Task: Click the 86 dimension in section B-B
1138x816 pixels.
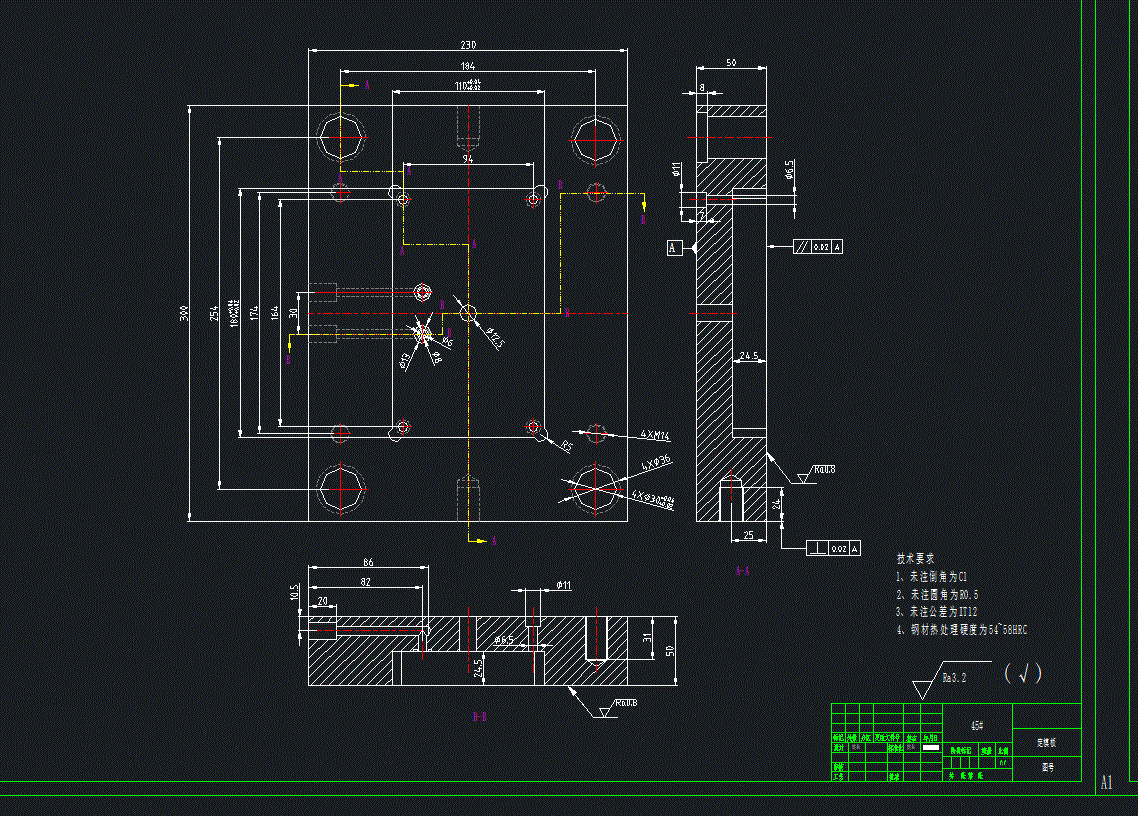Action: click(368, 563)
